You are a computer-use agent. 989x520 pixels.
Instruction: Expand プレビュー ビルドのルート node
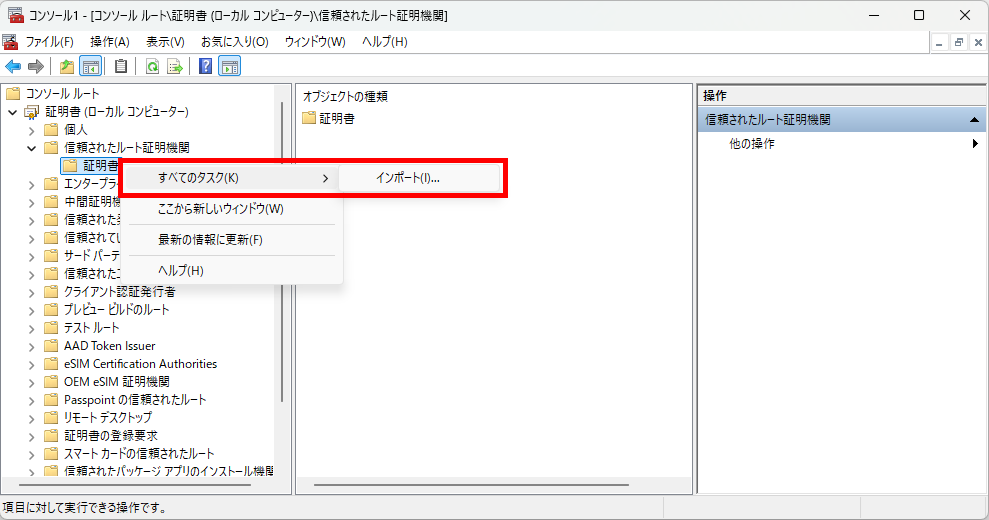point(32,310)
